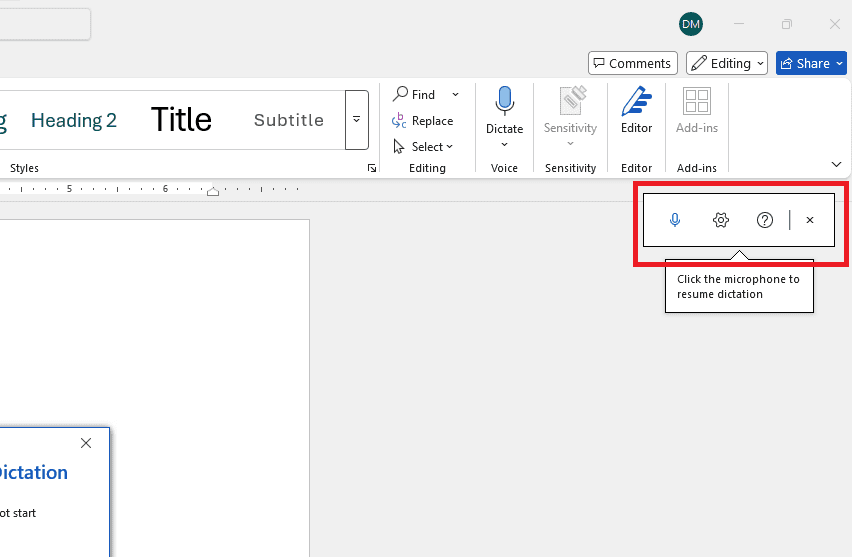Image resolution: width=852 pixels, height=557 pixels.
Task: Apply the Title style
Action: [181, 120]
